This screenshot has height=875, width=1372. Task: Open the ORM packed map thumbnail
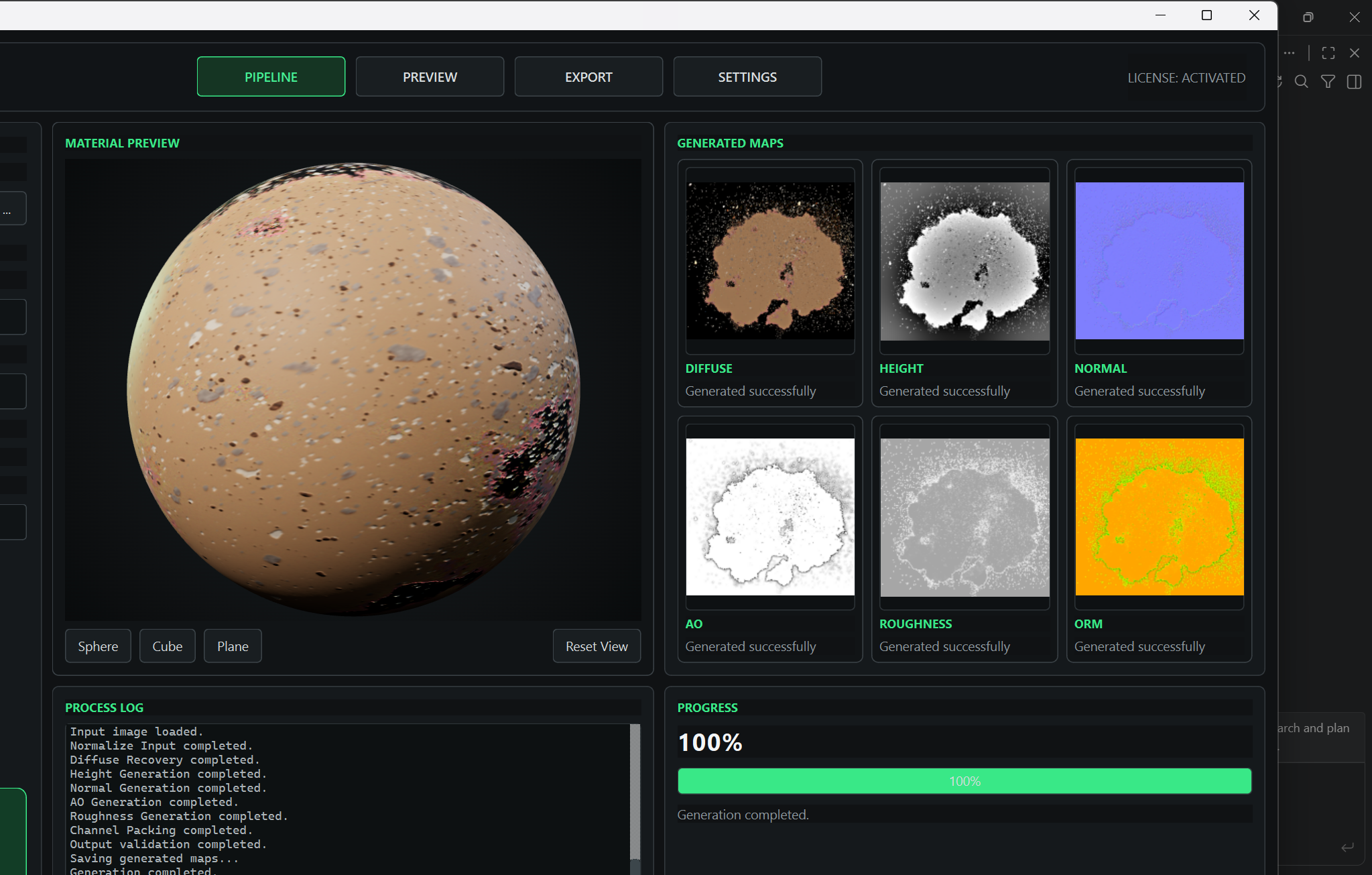1160,517
